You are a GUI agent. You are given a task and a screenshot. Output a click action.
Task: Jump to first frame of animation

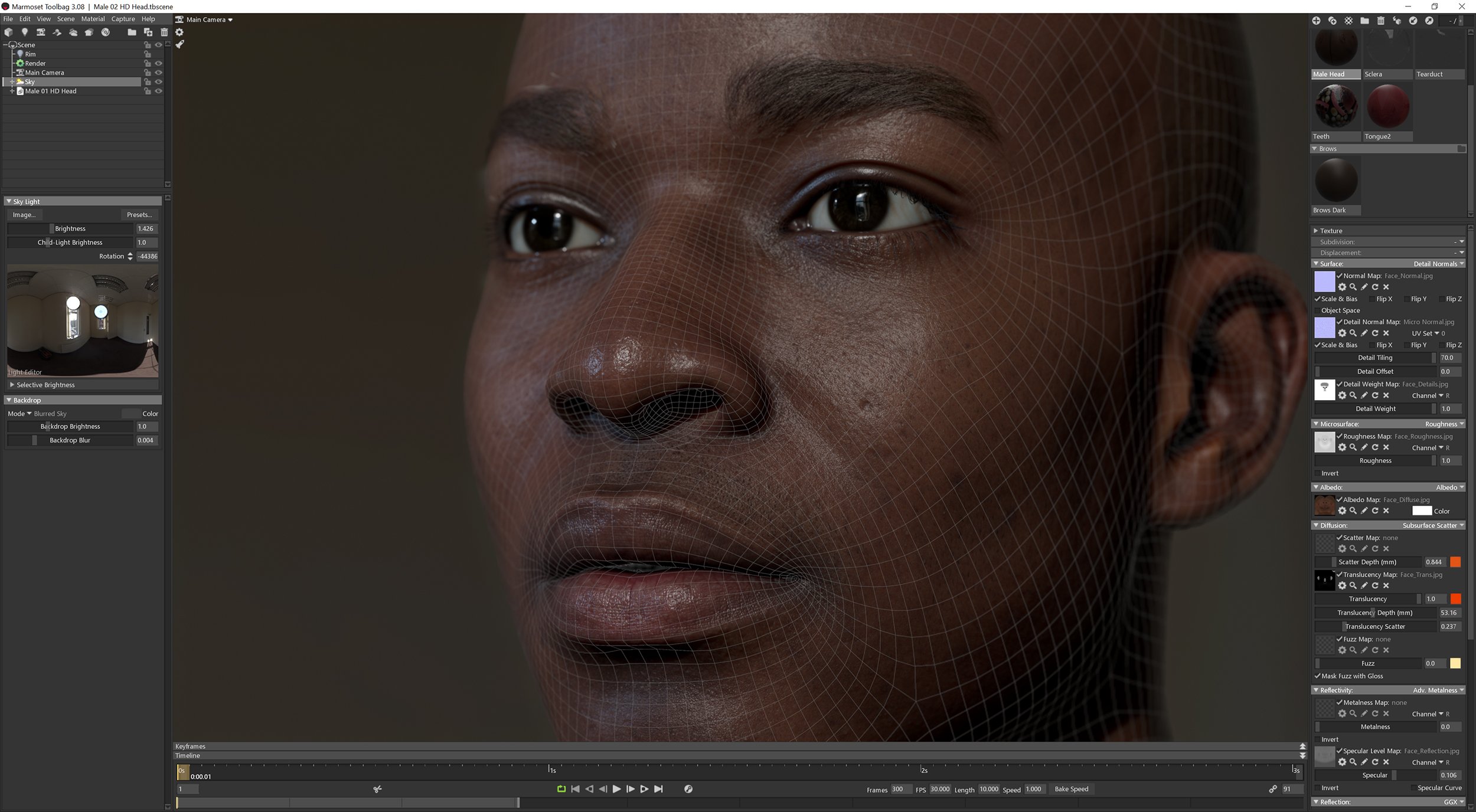coord(576,789)
